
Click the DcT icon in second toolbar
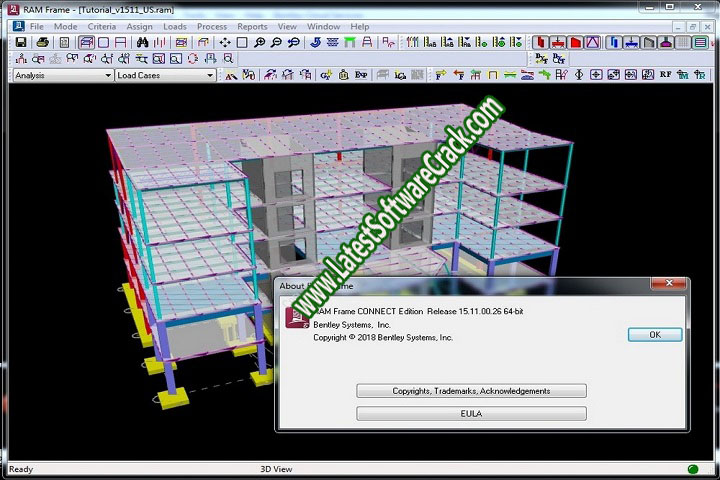[x=559, y=59]
